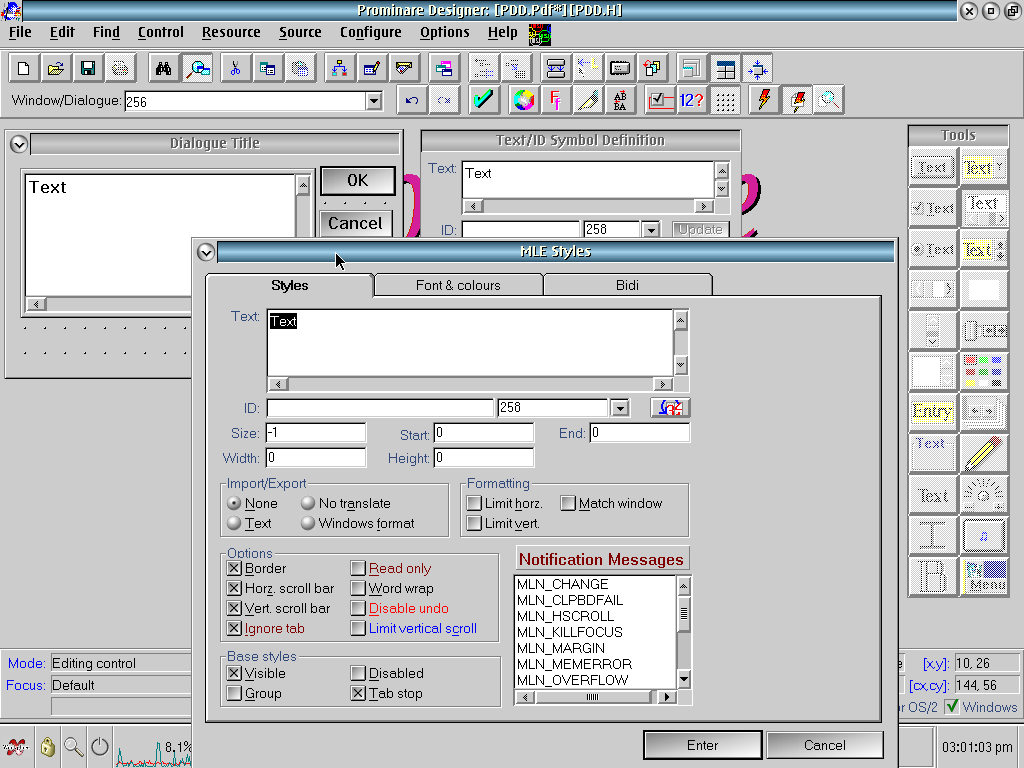Open the ID 258 dropdown in MLE Styles
Image resolution: width=1024 pixels, height=768 pixels.
pyautogui.click(x=620, y=408)
